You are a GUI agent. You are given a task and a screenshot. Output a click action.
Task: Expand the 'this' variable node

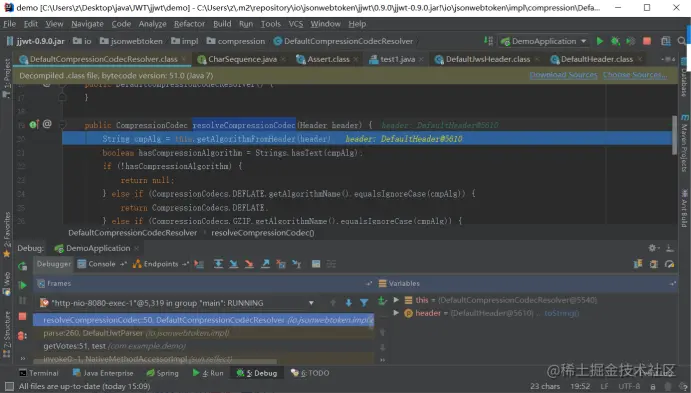[x=396, y=300]
